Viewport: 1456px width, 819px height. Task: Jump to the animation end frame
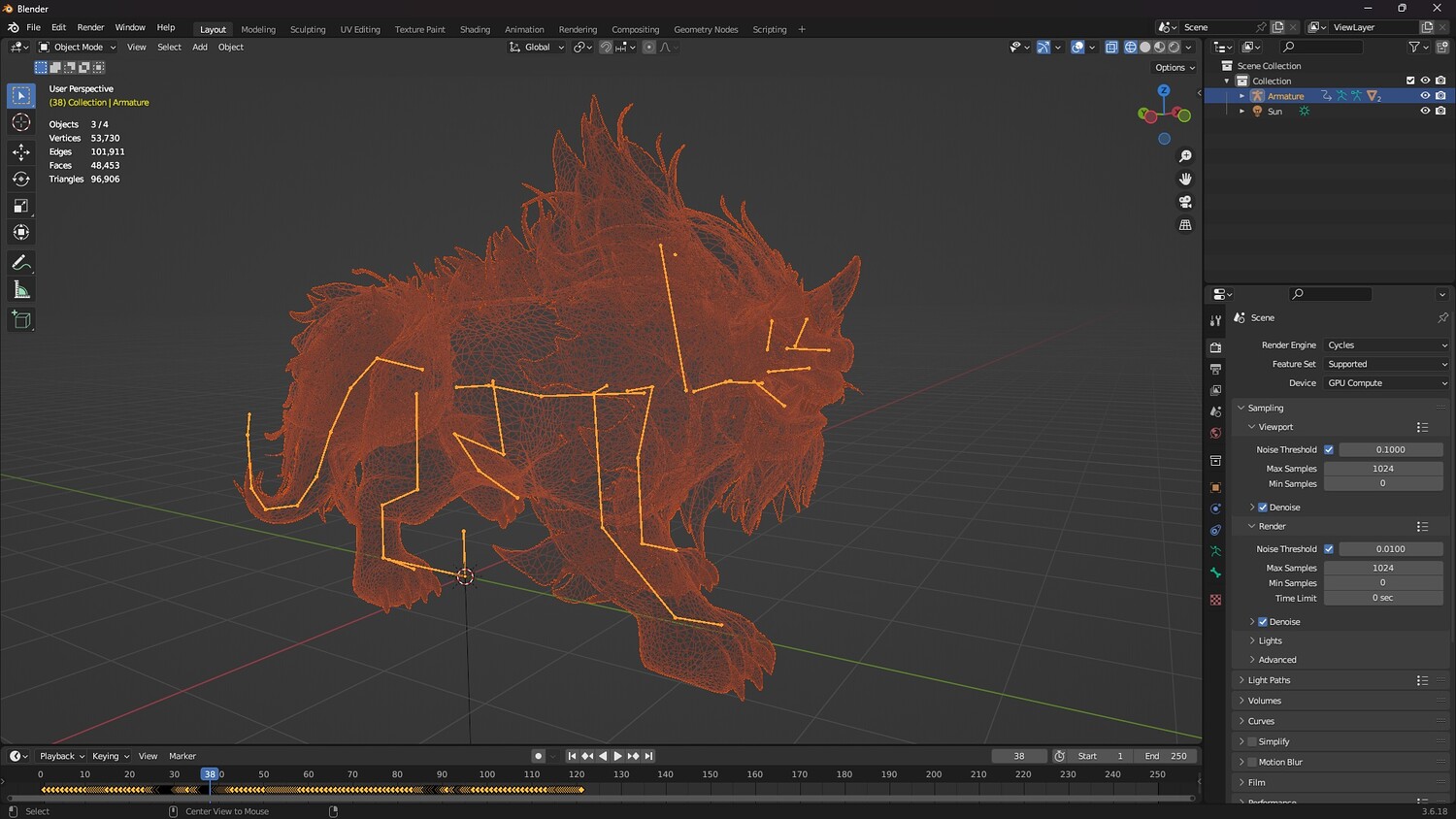(648, 756)
